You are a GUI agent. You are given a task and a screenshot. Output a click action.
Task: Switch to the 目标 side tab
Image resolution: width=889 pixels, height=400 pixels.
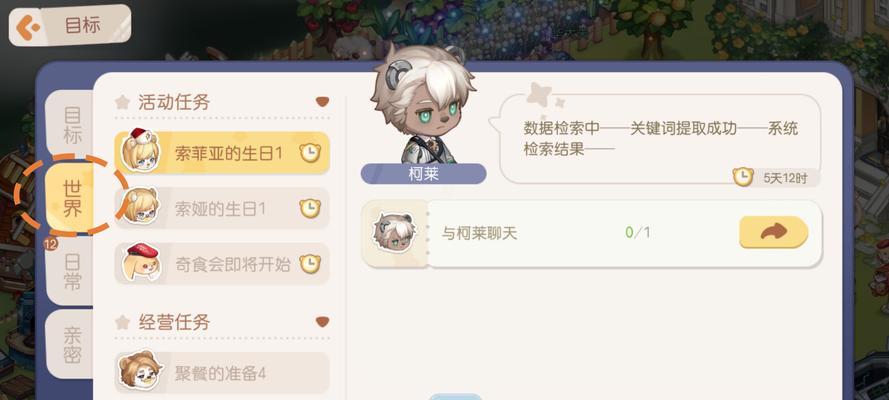pyautogui.click(x=71, y=124)
